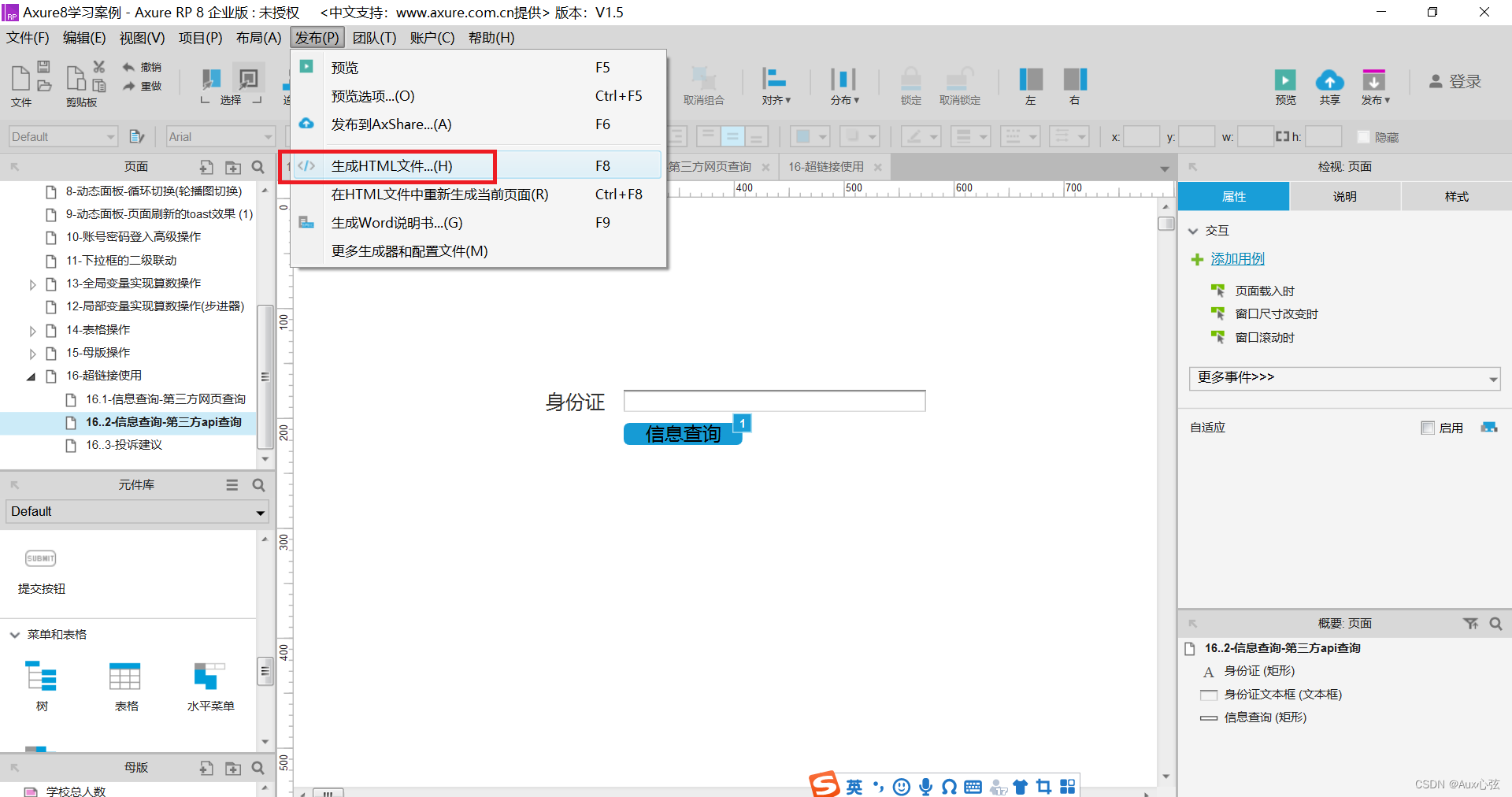1512x797 pixels.
Task: Open the tab list dropdown arrow
Action: point(1164,168)
